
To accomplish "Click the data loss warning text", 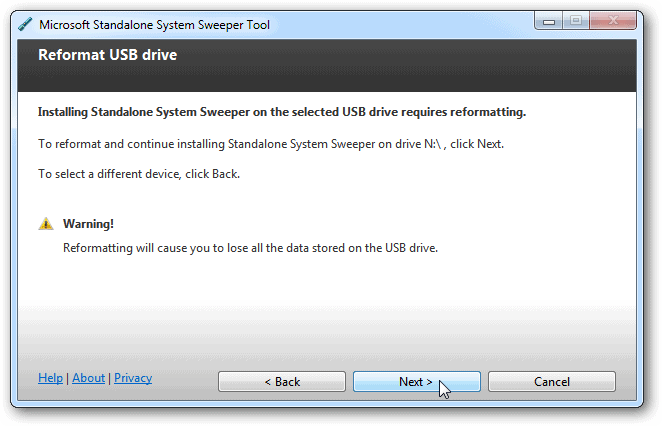I will [x=250, y=246].
